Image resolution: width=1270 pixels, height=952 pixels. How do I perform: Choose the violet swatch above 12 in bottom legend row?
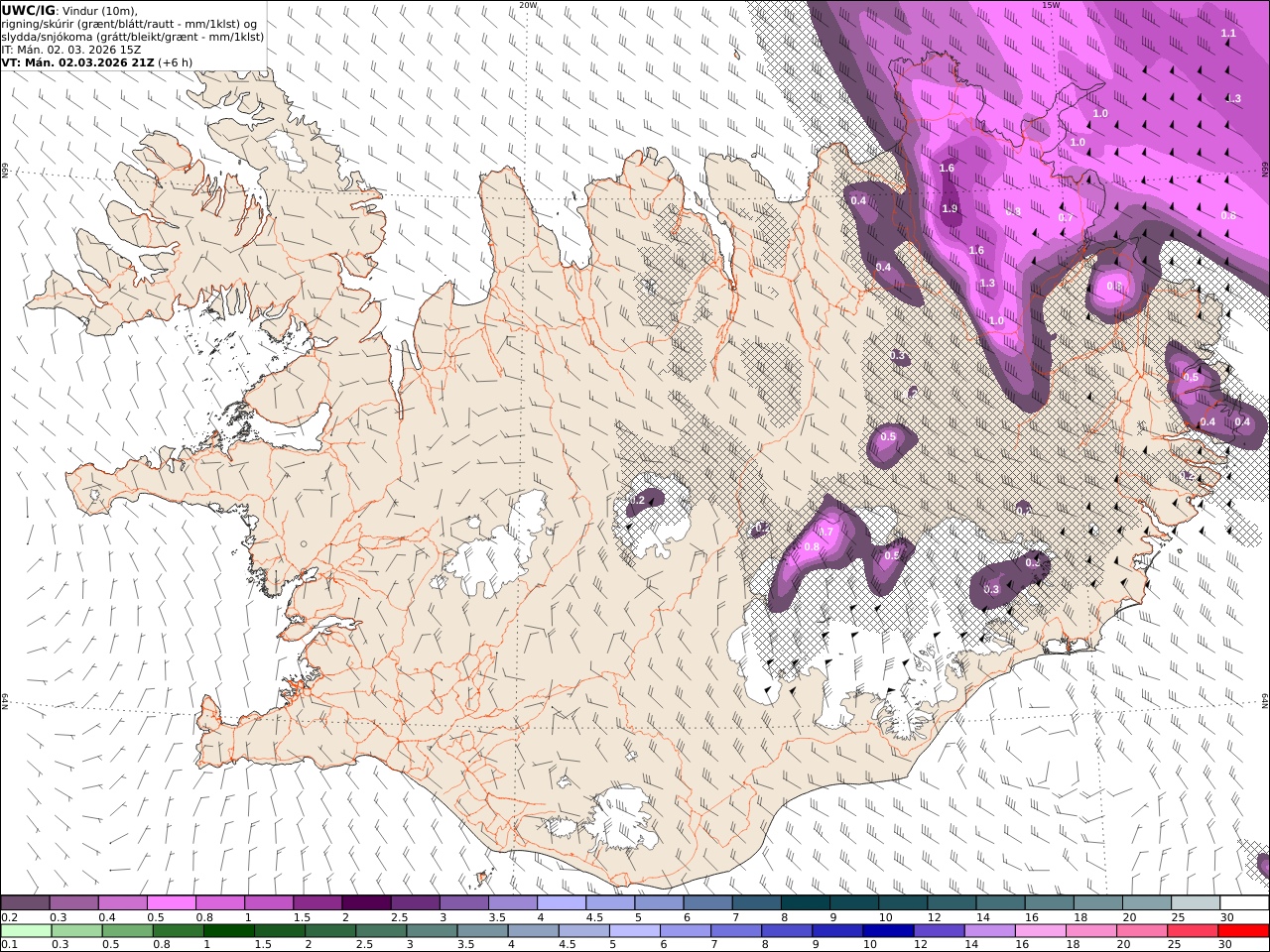coord(939,930)
